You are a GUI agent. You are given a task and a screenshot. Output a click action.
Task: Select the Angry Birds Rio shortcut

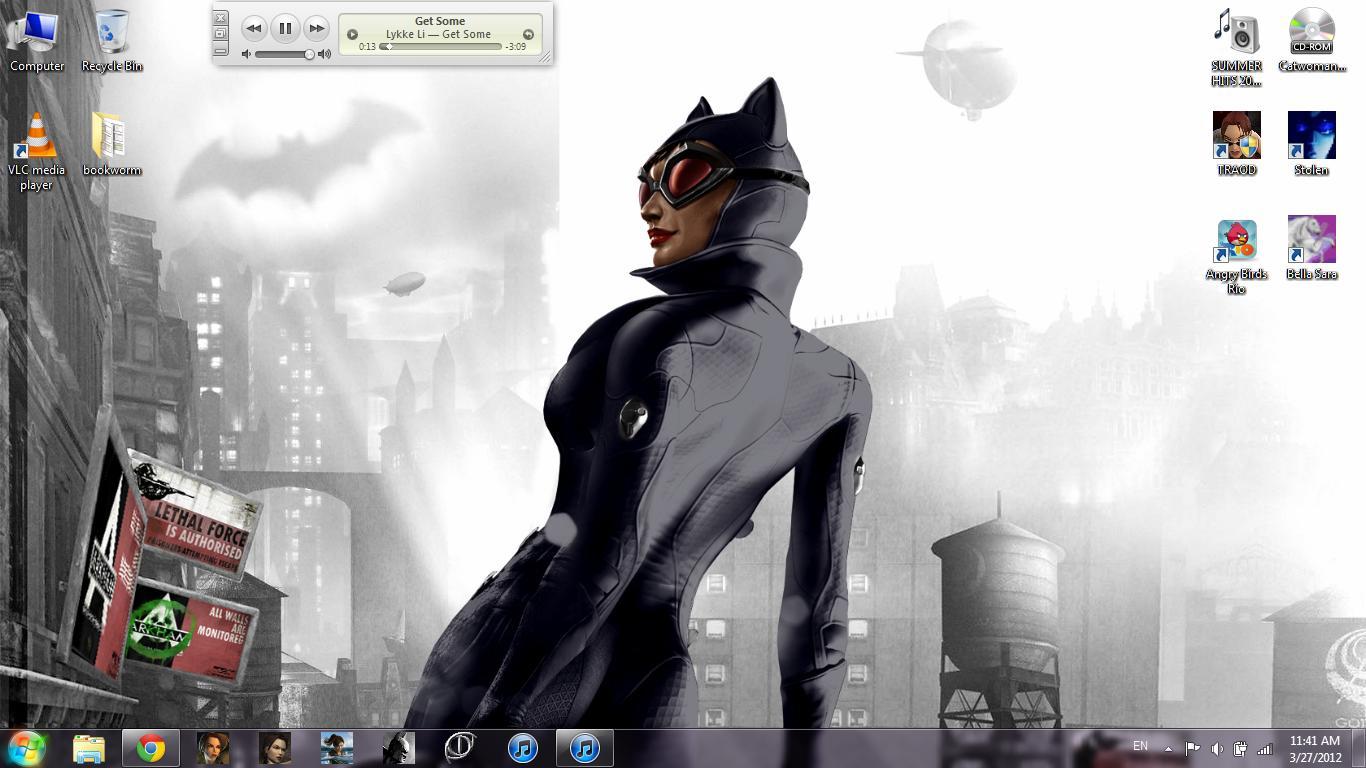point(1237,256)
